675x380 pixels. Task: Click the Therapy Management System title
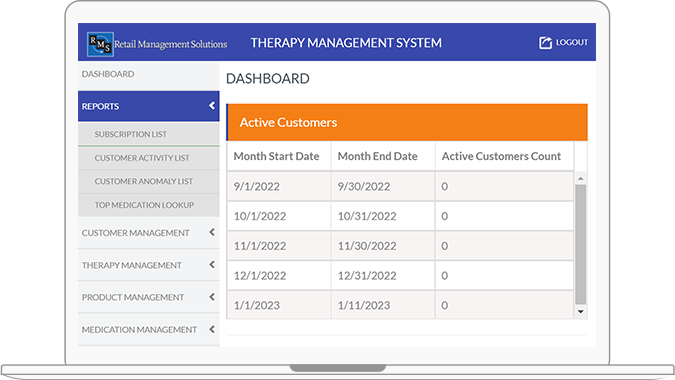click(x=346, y=43)
